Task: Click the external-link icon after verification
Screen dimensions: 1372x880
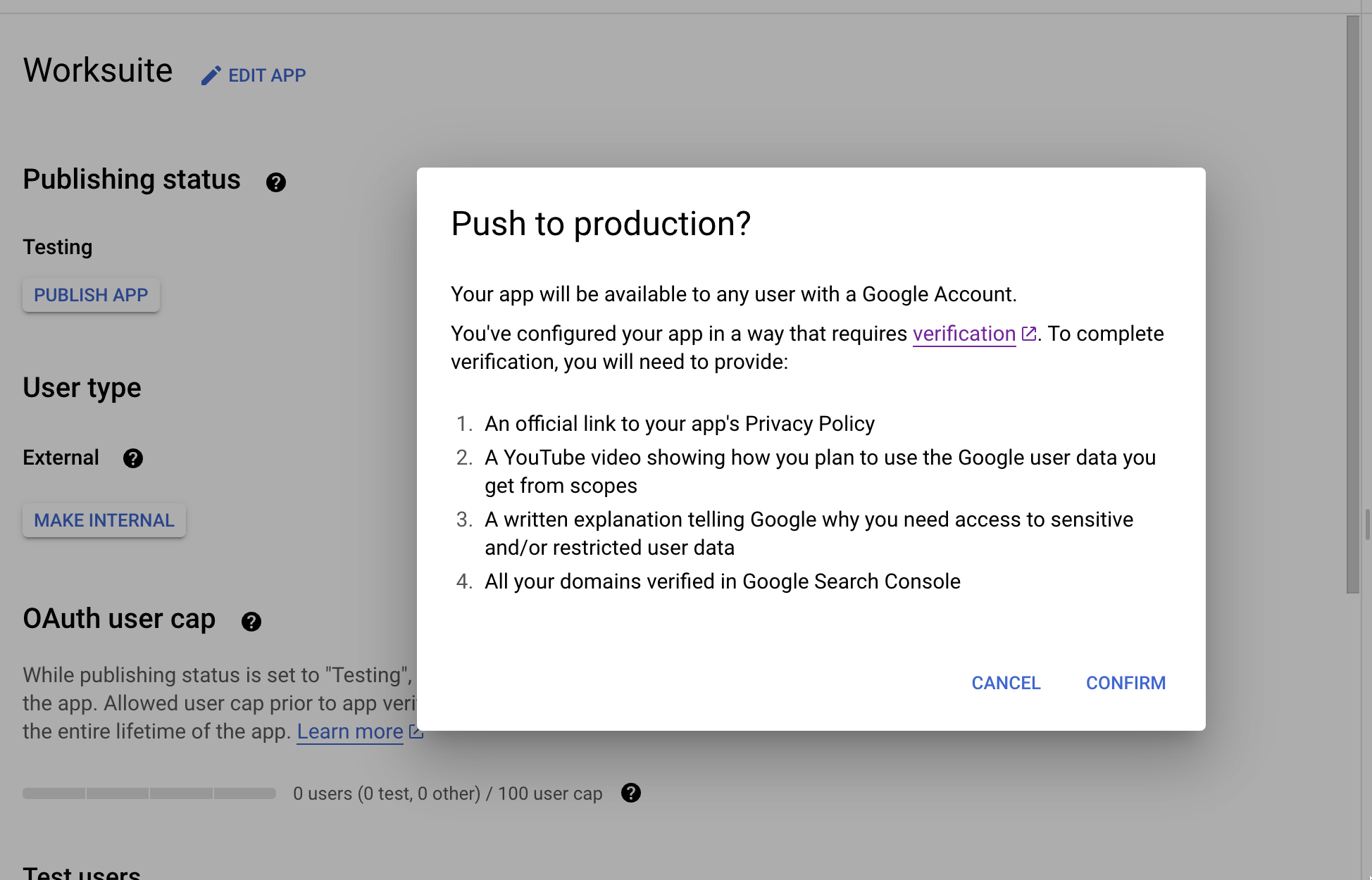Action: point(1028,334)
